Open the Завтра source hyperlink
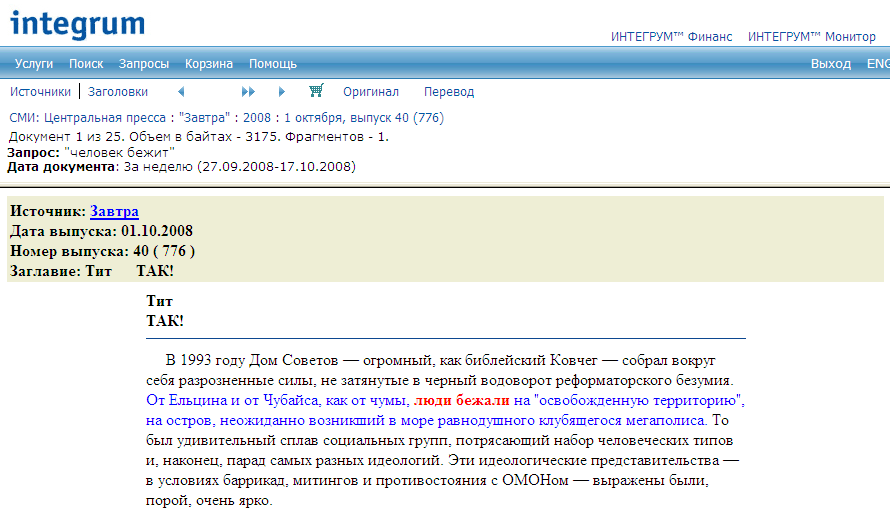 pos(114,211)
